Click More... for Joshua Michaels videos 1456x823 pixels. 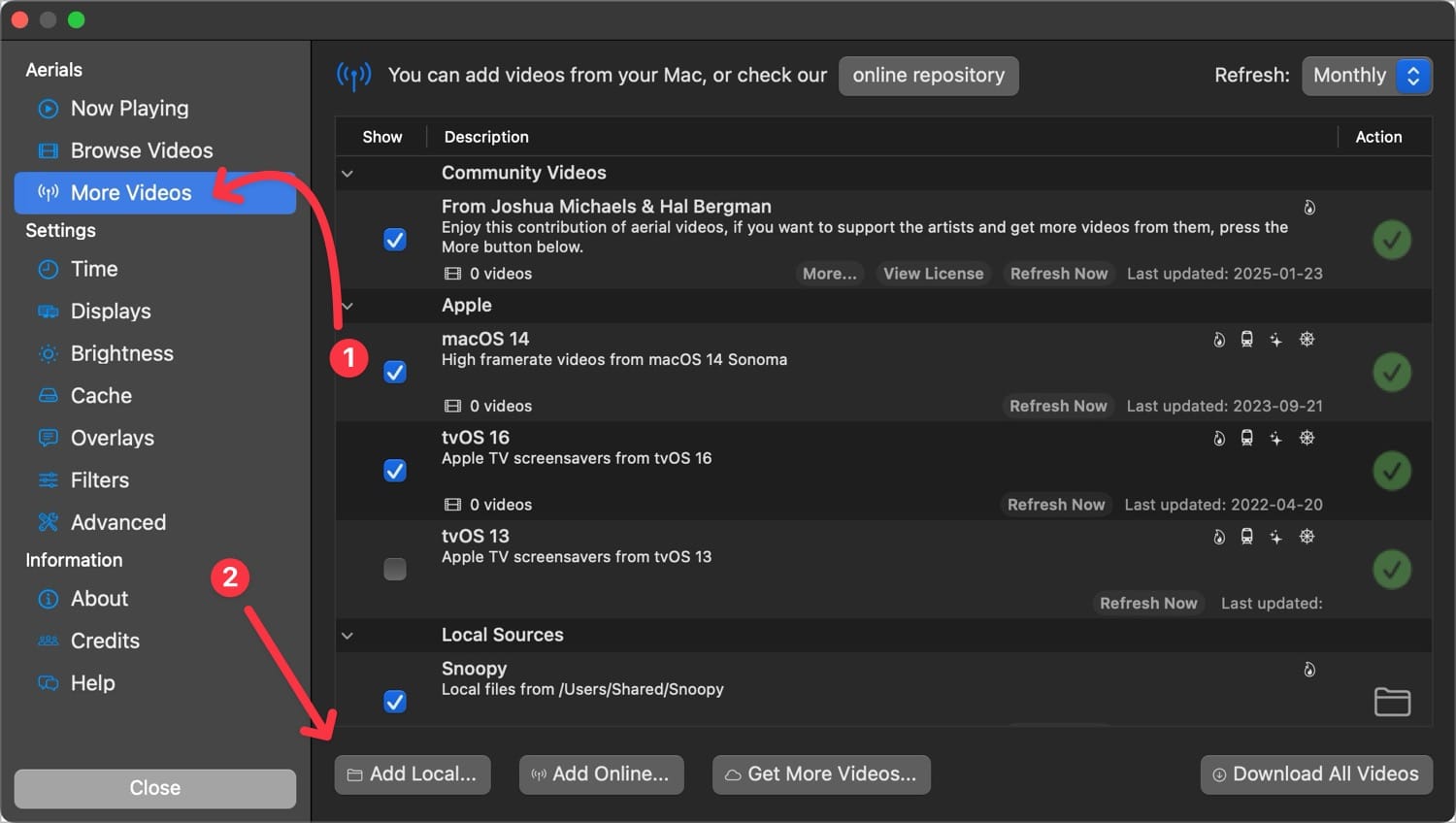coord(830,274)
